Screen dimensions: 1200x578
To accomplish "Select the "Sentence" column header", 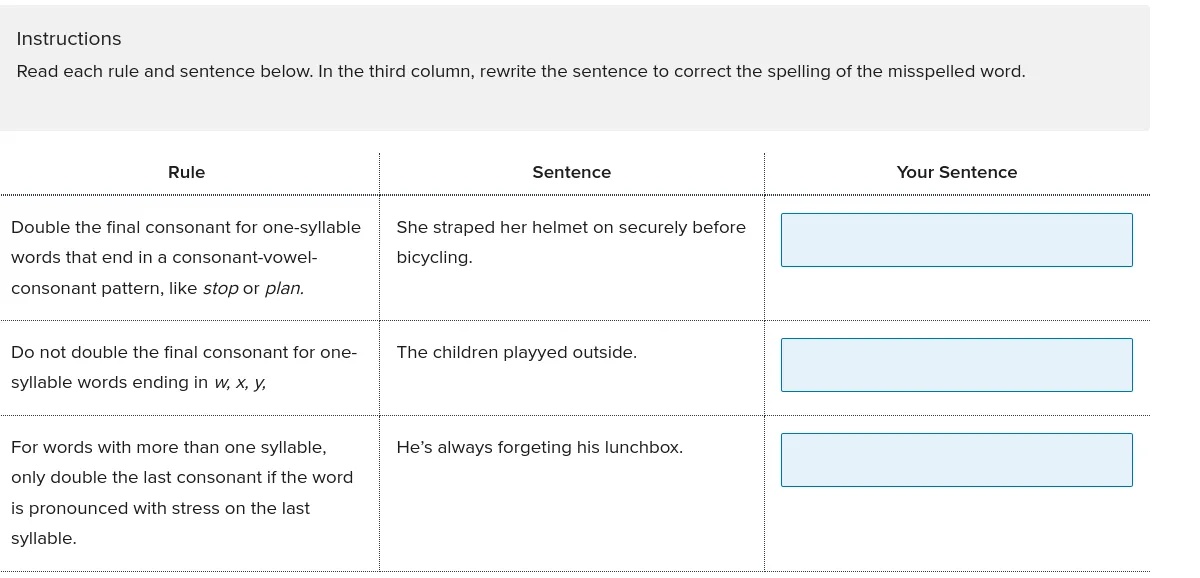I will click(571, 172).
